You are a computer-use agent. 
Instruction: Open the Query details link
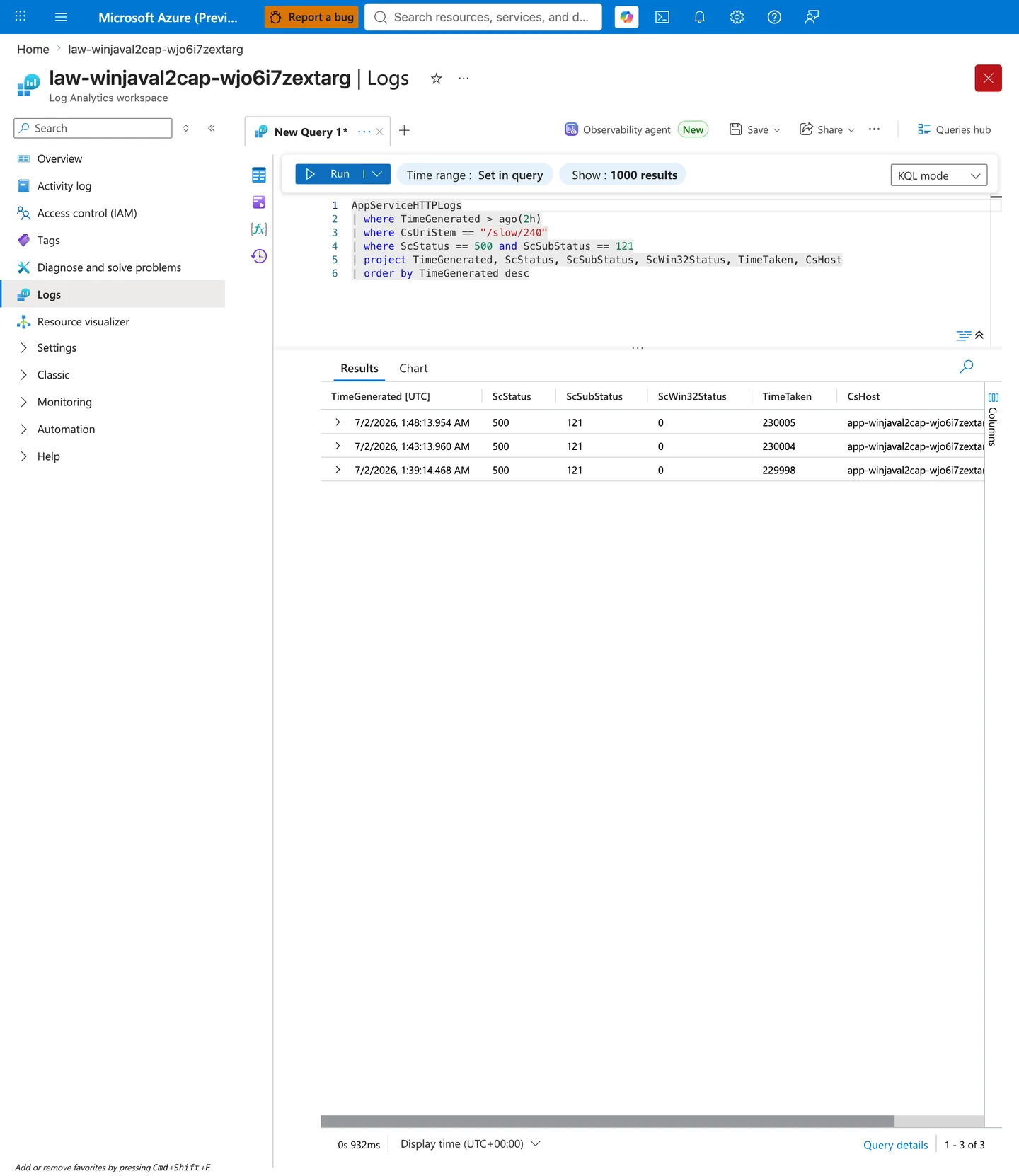point(895,1145)
